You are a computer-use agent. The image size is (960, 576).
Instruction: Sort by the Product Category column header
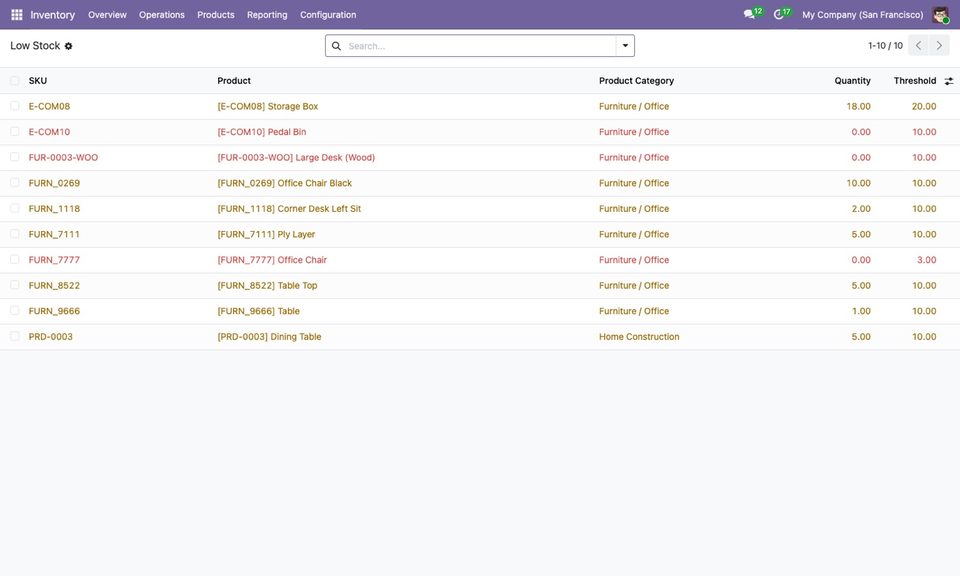pos(636,81)
